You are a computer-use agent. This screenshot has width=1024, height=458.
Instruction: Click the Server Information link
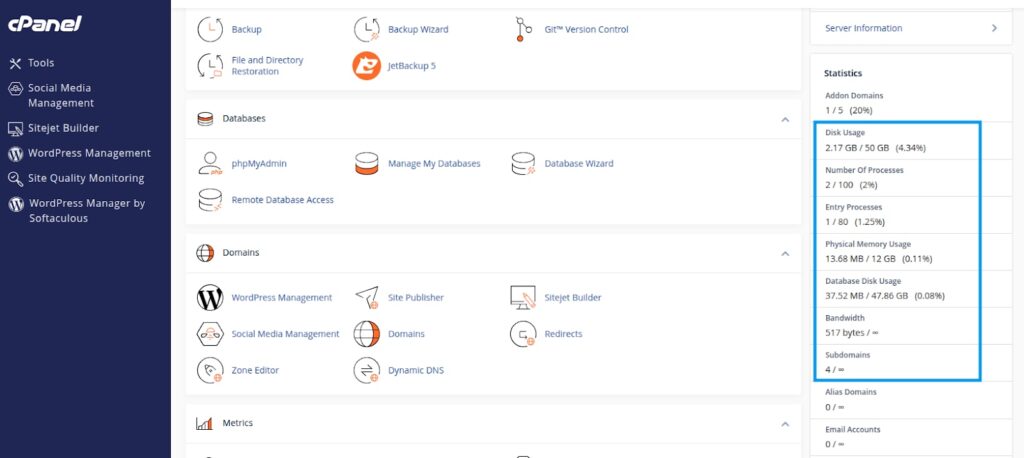[863, 28]
